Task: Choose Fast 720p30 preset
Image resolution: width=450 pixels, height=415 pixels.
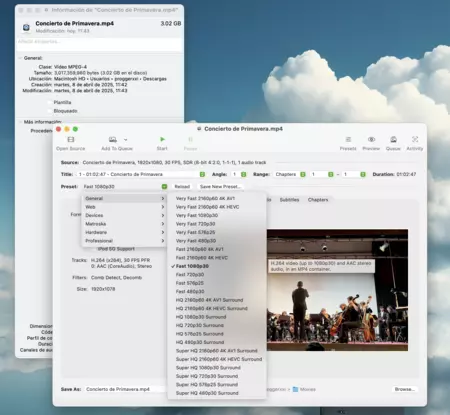Action: click(217, 275)
